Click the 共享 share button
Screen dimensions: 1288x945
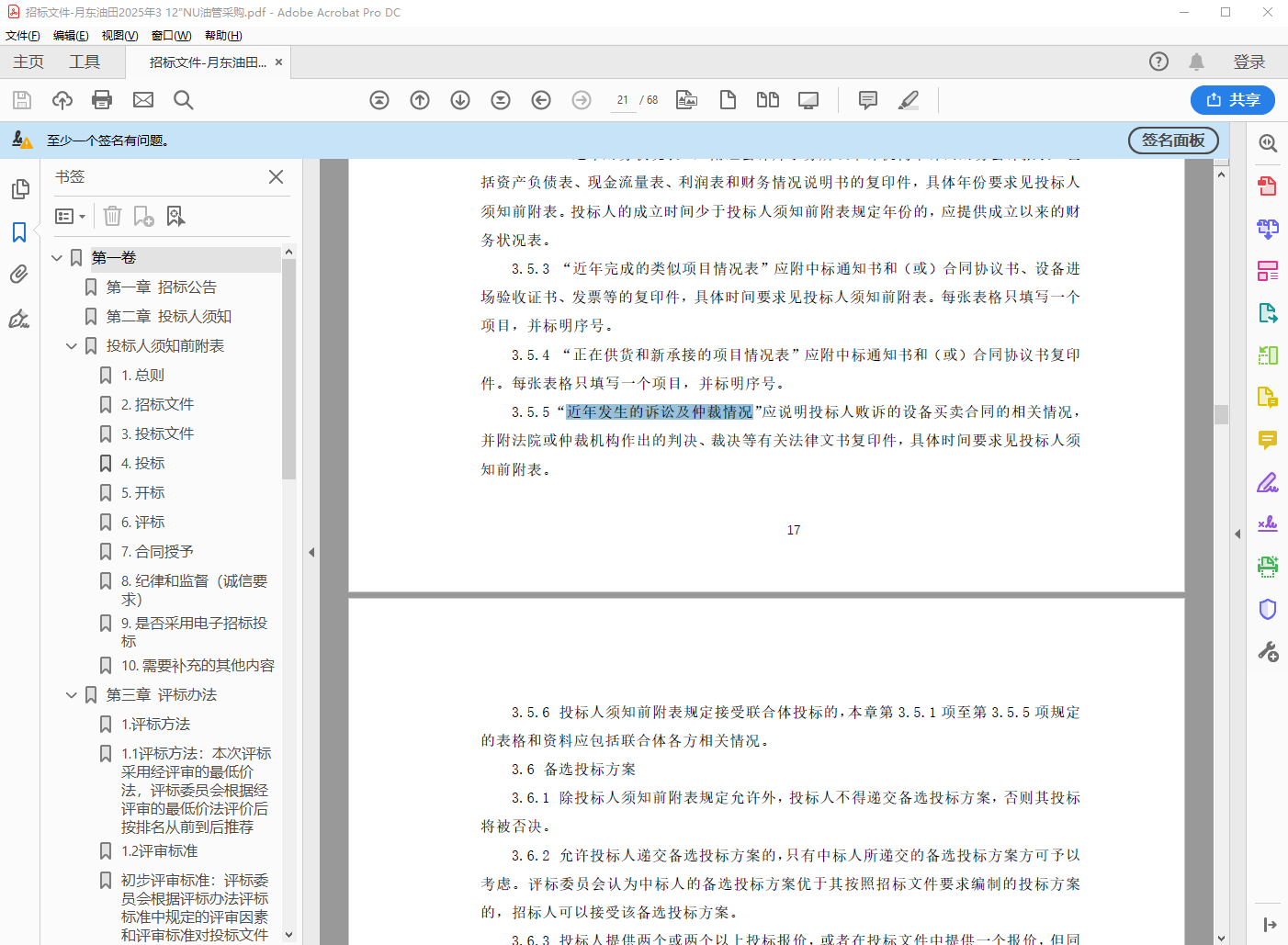(x=1233, y=100)
